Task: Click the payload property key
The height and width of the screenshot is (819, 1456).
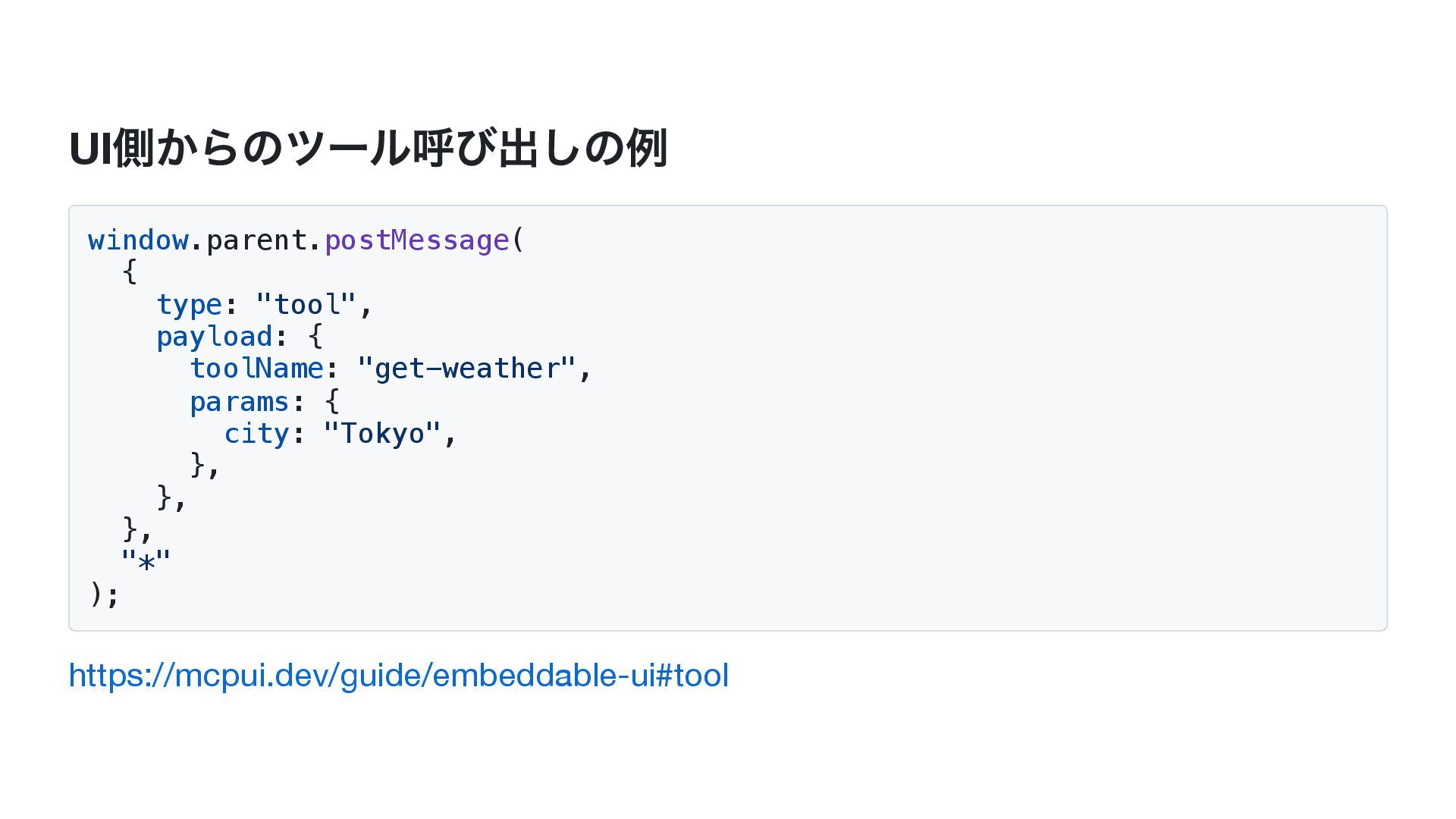Action: [215, 337]
